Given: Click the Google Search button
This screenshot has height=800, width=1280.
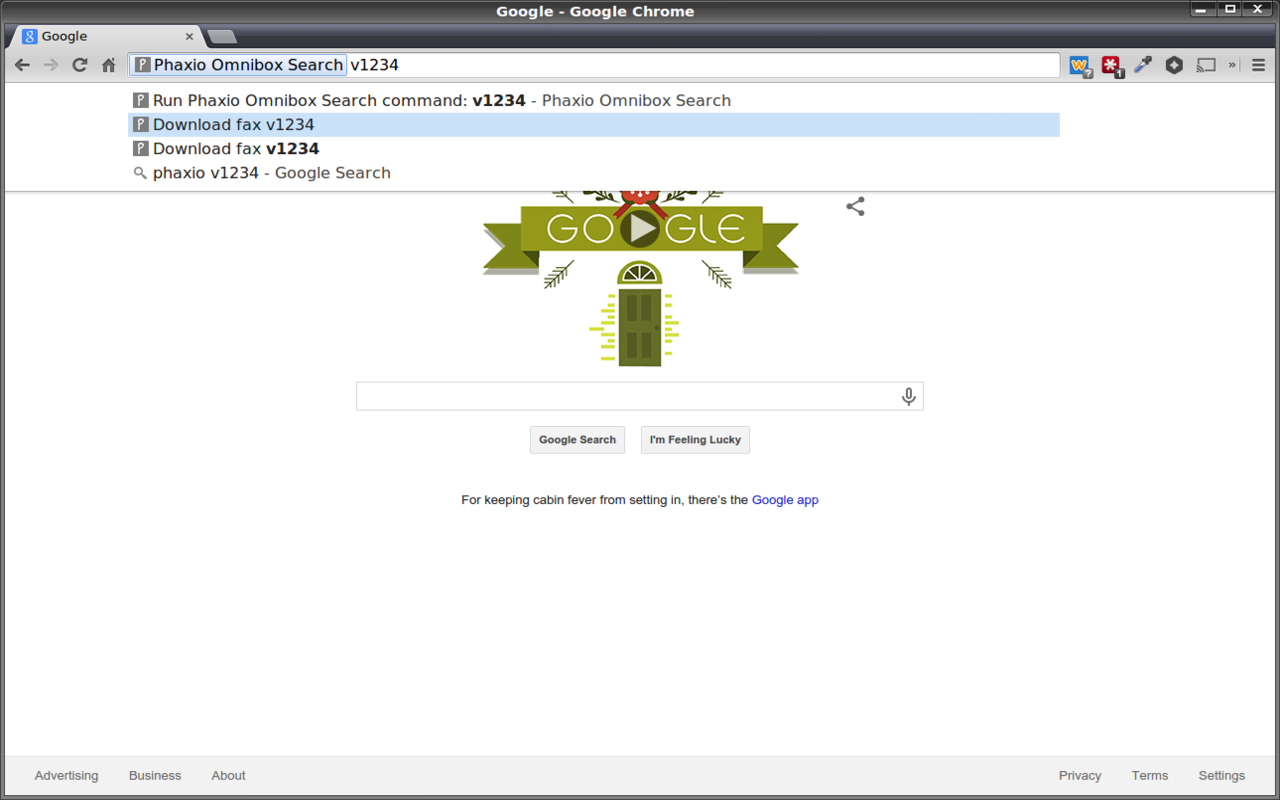Looking at the screenshot, I should tap(577, 440).
